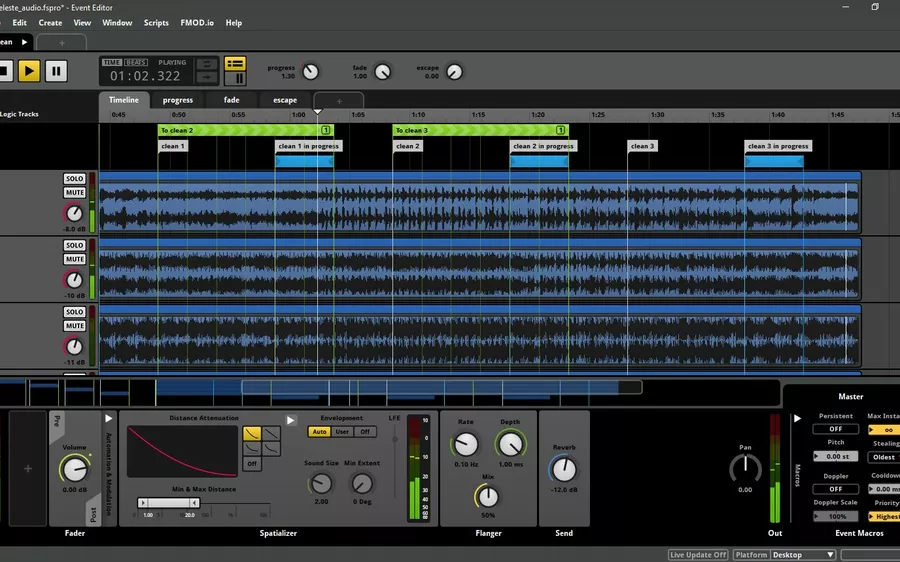Open the Stealing Oldest dropdown
Screen dimensions: 900x562
884,458
